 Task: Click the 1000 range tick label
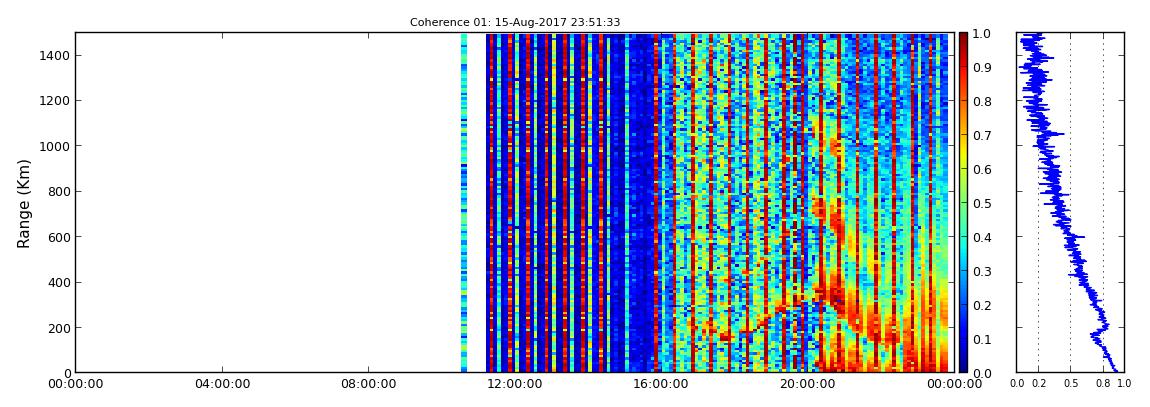[53, 146]
